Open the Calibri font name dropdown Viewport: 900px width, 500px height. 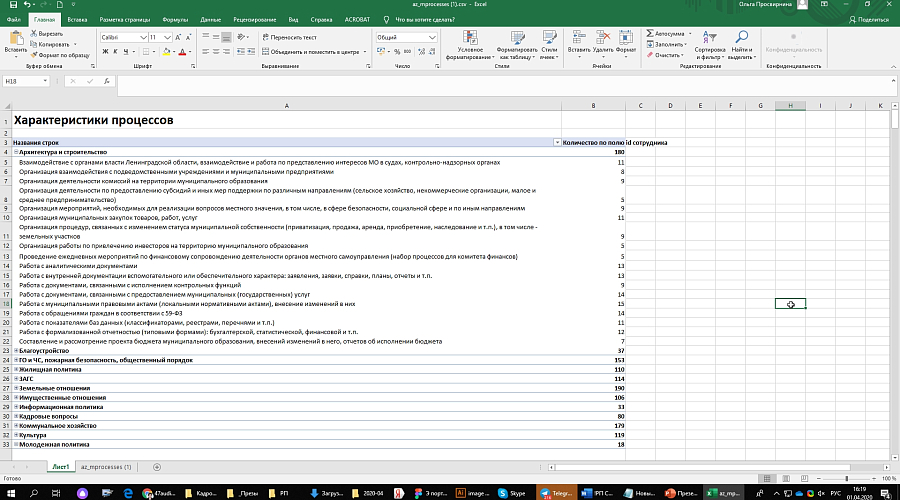(143, 37)
